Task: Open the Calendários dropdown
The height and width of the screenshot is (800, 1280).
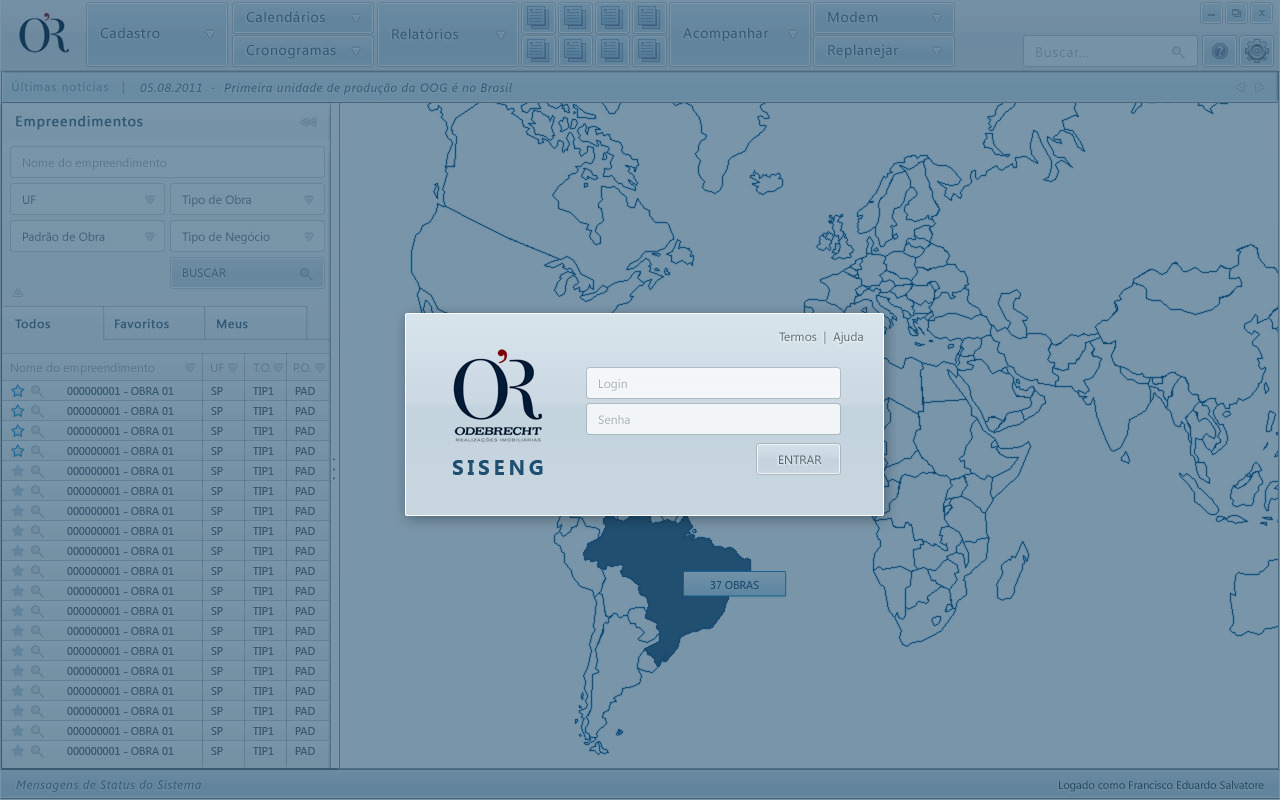Action: coord(302,17)
